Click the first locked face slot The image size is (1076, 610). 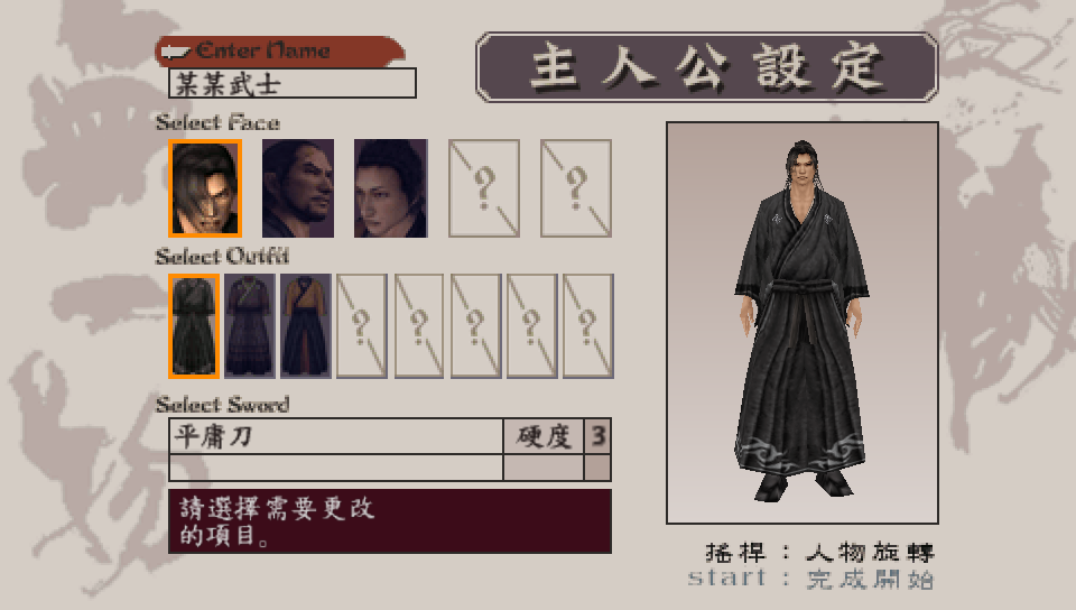[x=484, y=188]
